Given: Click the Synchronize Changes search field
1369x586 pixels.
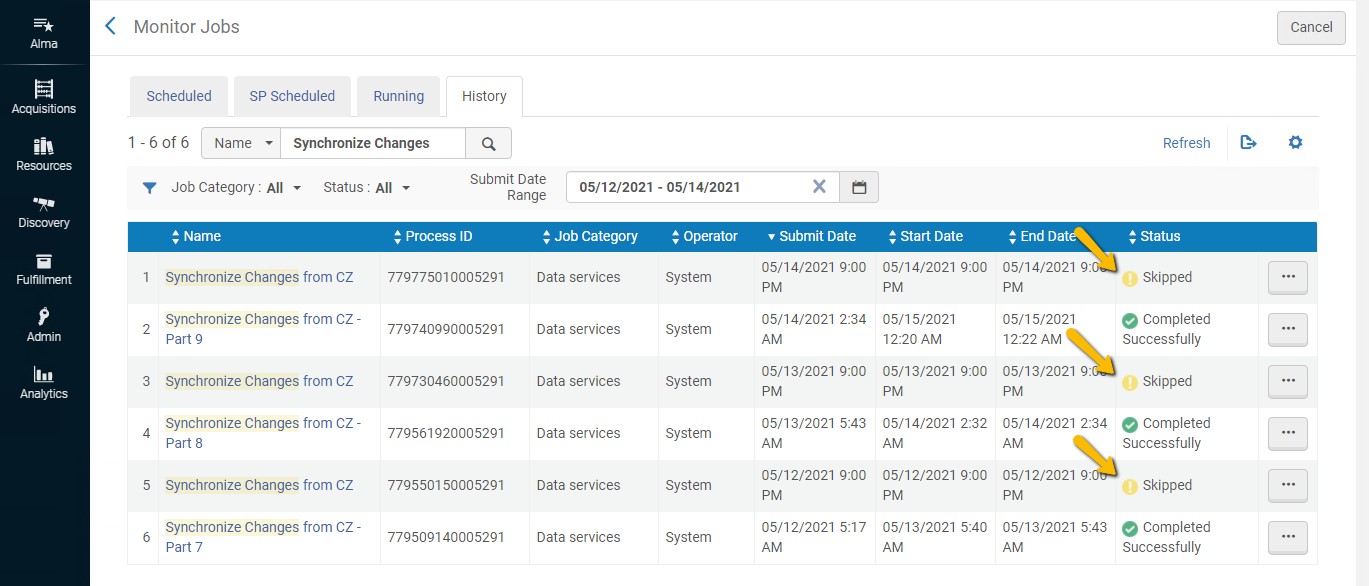Looking at the screenshot, I should (x=372, y=143).
